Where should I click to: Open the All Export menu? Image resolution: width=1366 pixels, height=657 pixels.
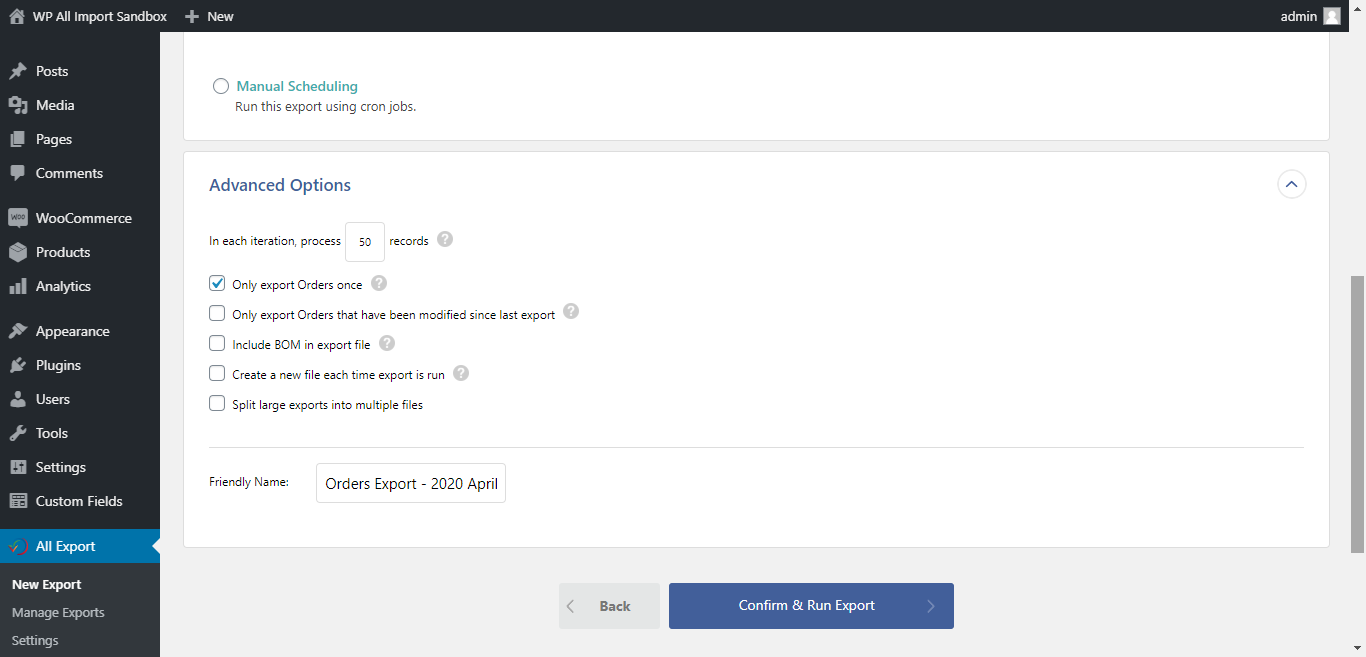click(x=80, y=546)
